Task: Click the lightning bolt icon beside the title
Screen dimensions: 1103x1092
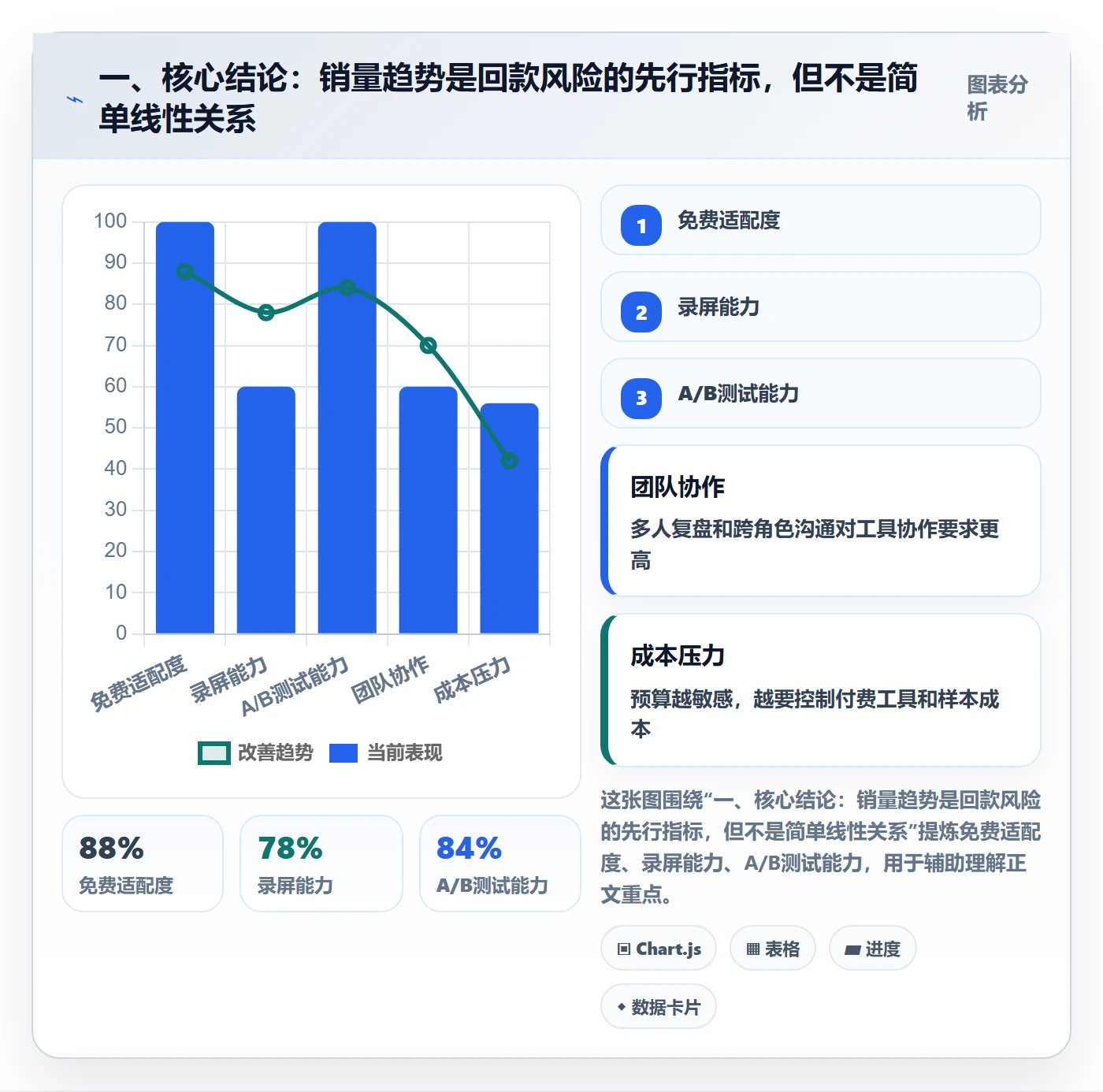Action: [x=75, y=99]
